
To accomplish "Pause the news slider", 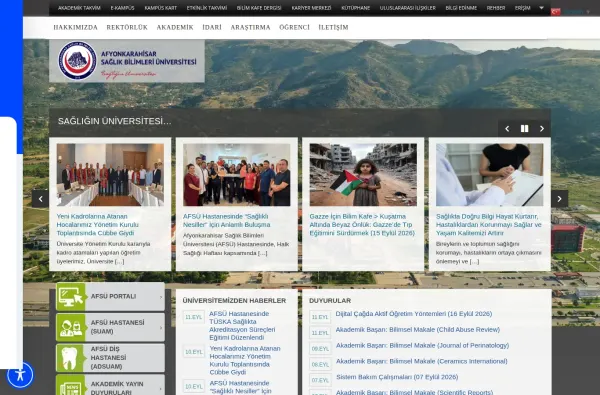I will 525,129.
